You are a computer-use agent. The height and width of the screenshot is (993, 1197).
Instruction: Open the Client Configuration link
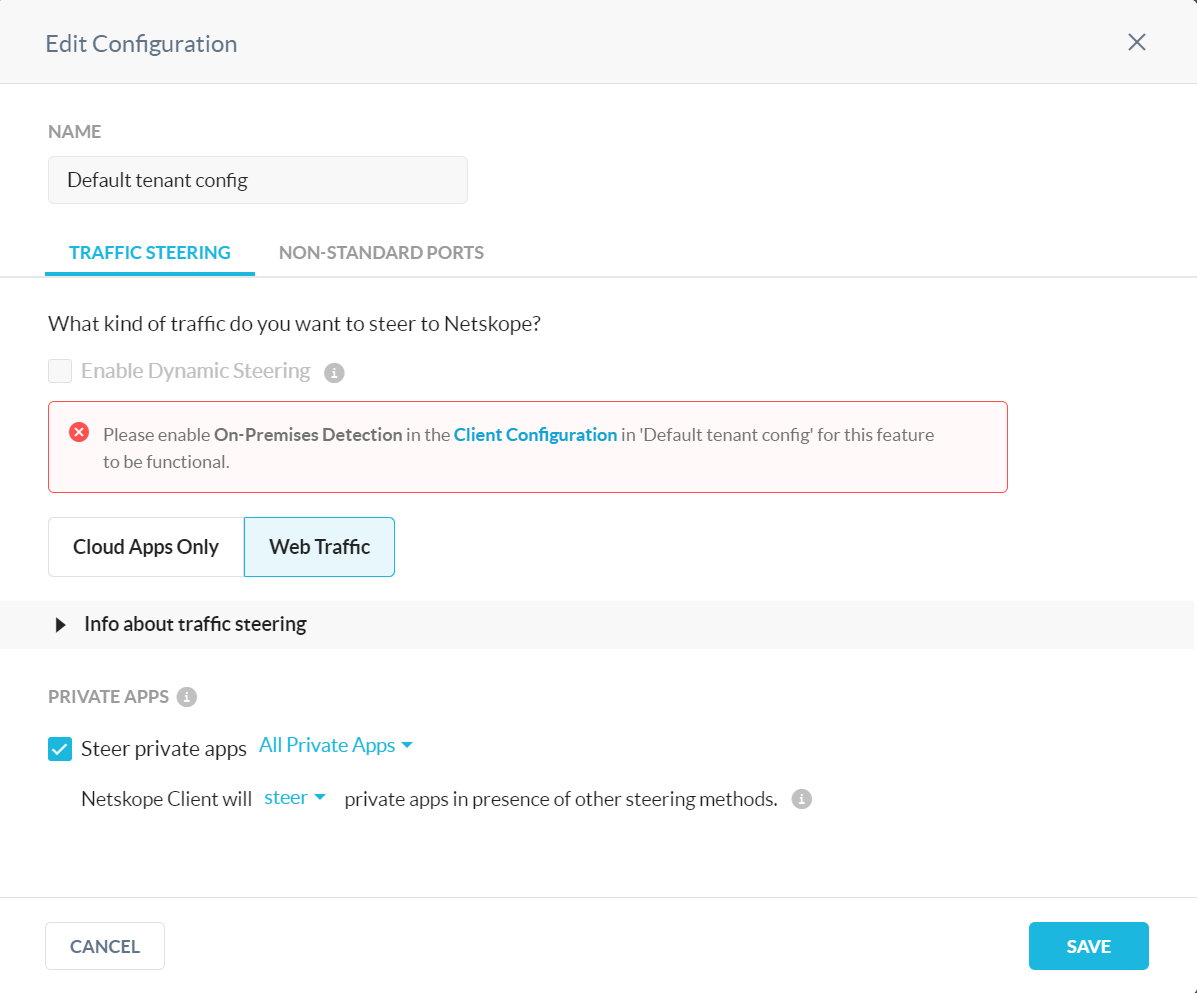[x=535, y=435]
